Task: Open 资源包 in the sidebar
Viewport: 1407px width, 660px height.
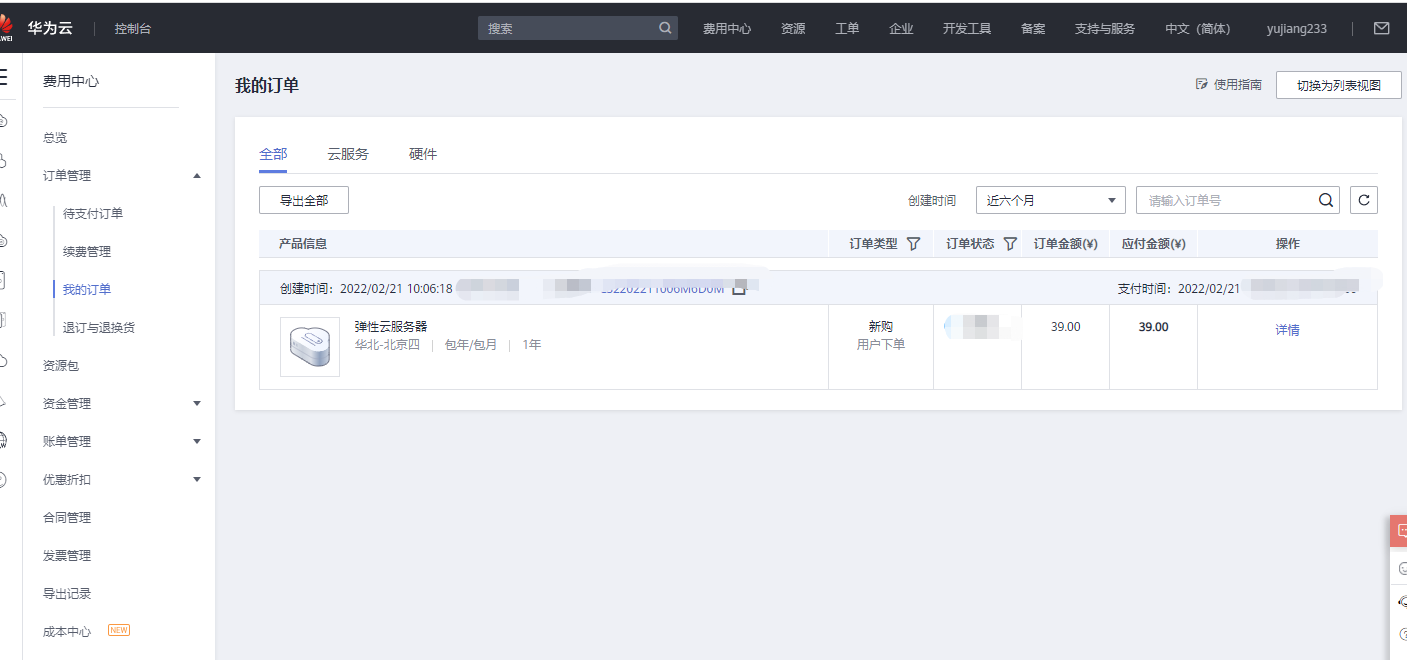Action: point(60,366)
